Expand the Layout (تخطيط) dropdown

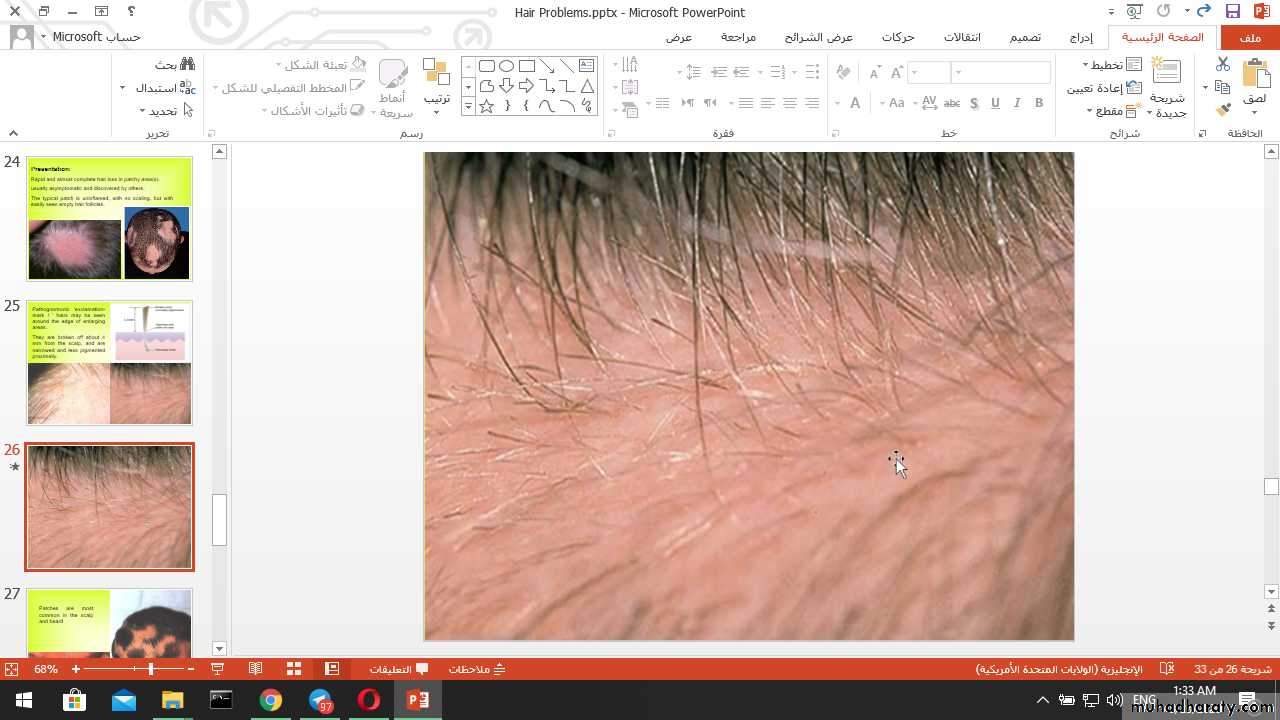click(1112, 64)
